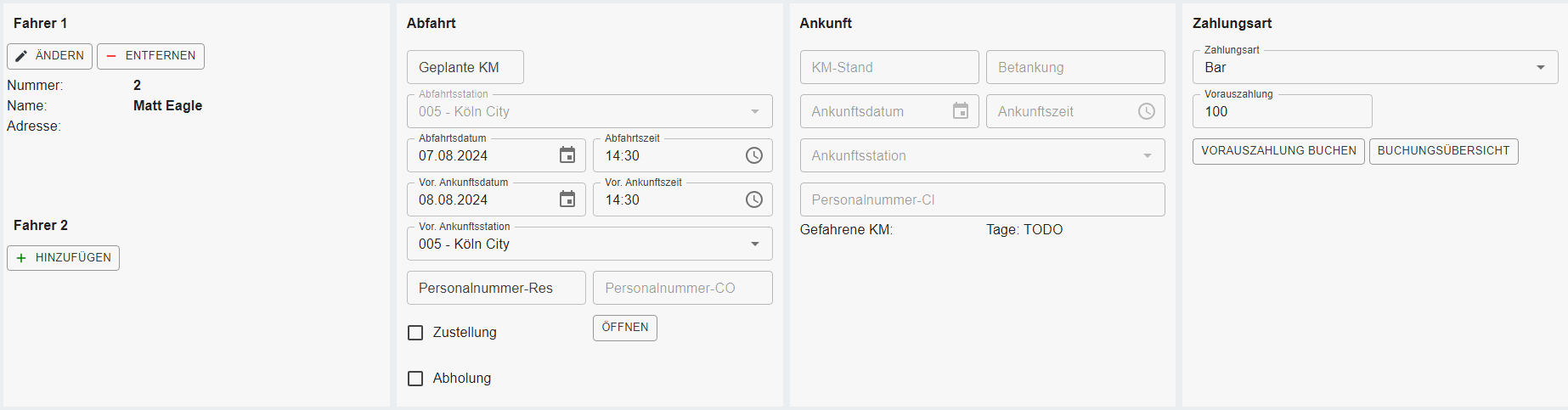
Task: Open the Vor. Ankunftsdatum calendar icon
Action: click(567, 199)
